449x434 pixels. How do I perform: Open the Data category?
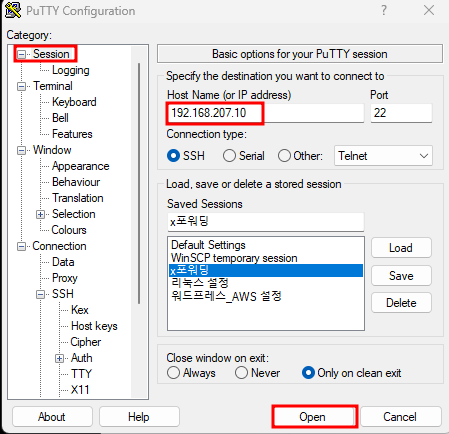(63, 262)
